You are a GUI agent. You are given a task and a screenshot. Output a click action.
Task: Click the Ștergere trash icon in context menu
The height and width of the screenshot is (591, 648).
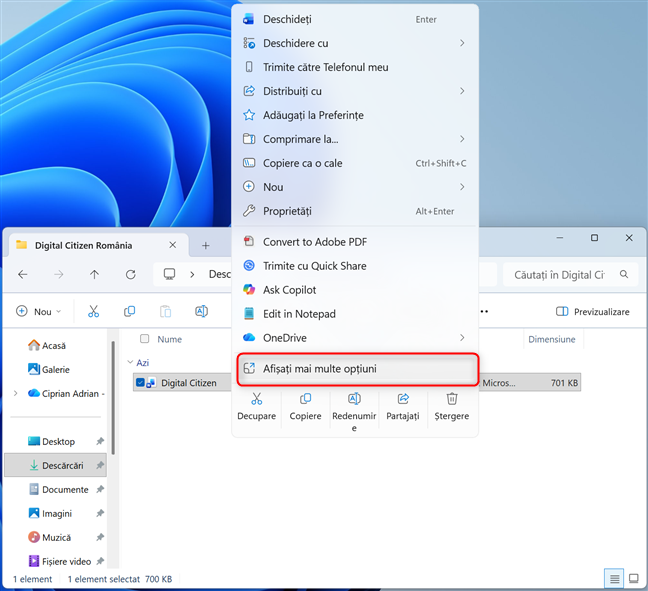point(452,399)
